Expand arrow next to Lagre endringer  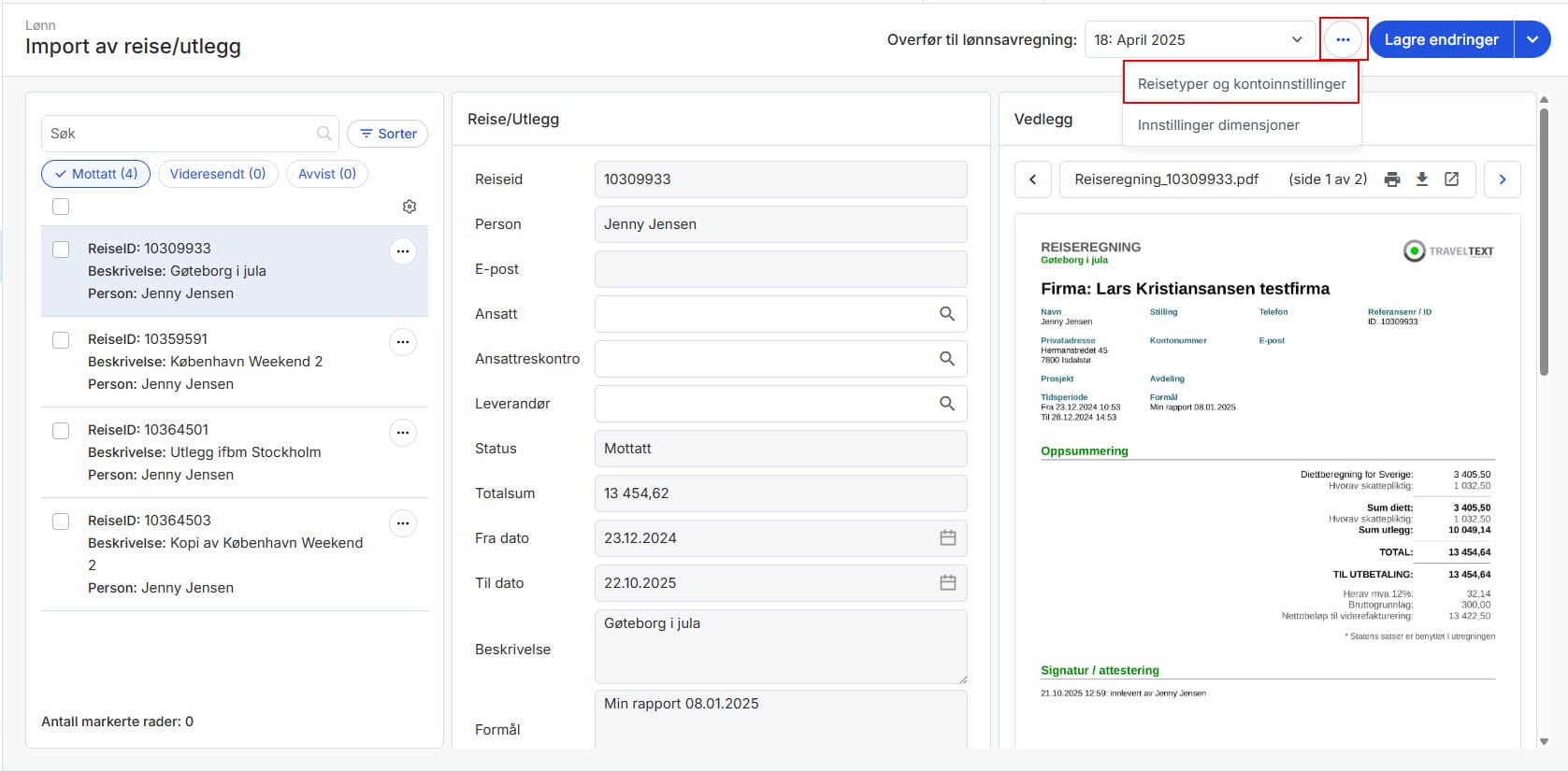coord(1532,40)
